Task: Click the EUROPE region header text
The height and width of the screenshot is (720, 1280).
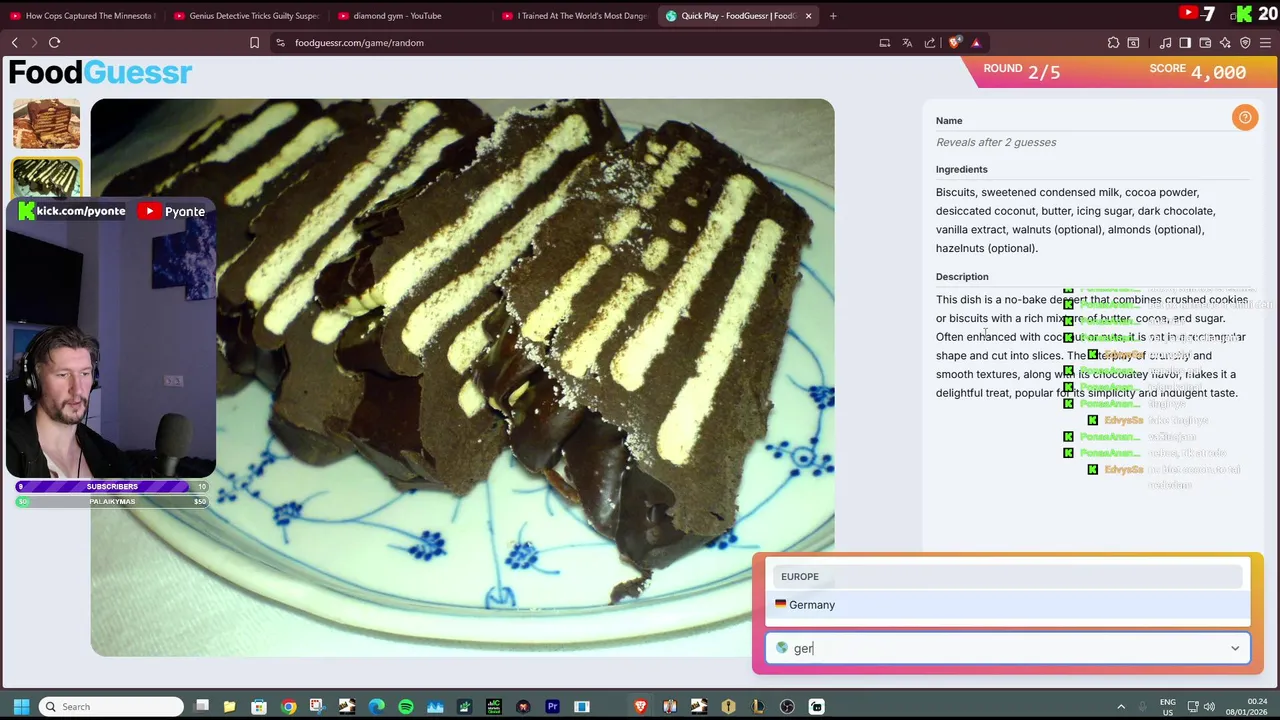Action: tap(800, 577)
